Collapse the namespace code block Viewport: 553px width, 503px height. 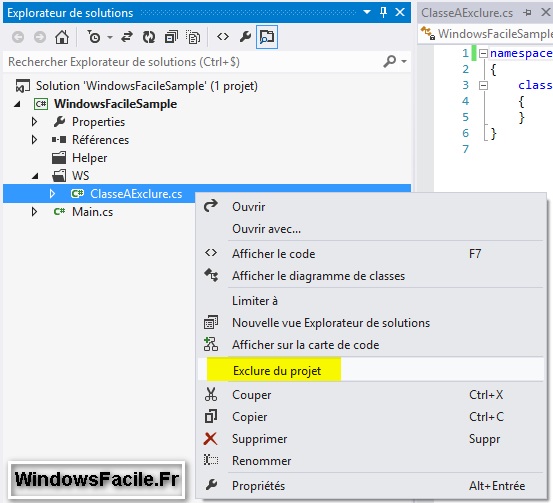(x=483, y=54)
